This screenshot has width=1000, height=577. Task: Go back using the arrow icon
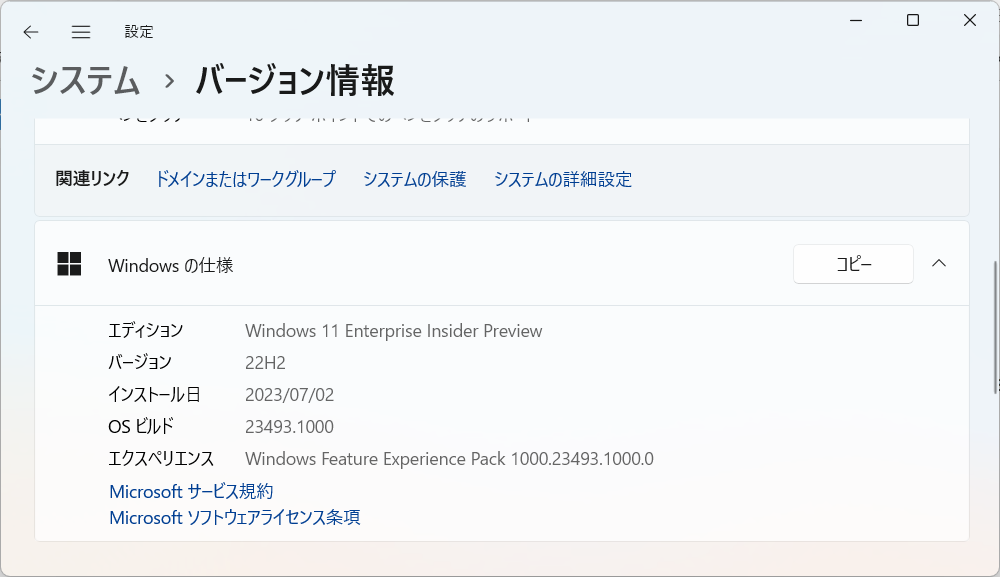tap(31, 32)
